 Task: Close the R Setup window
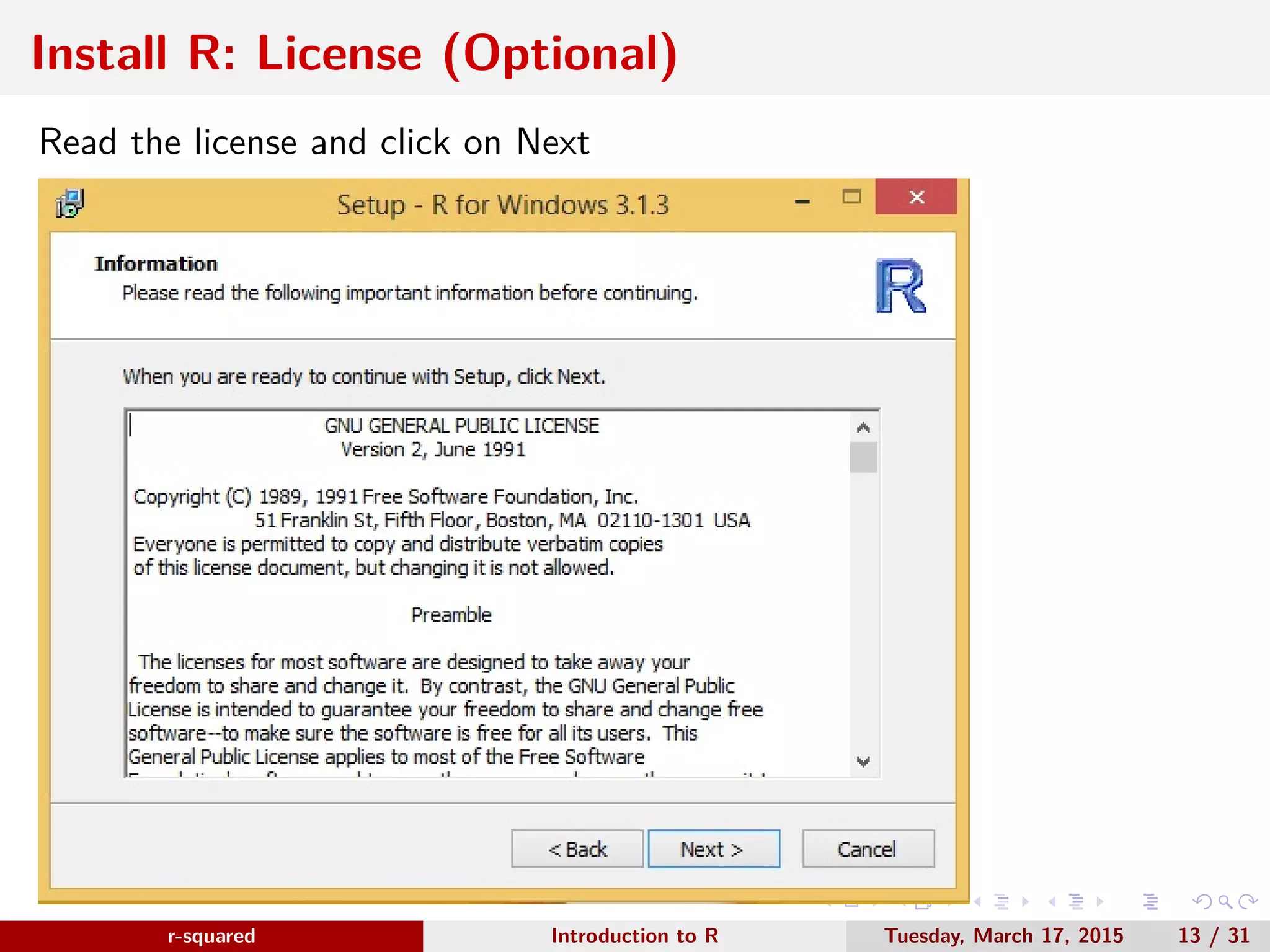pos(917,196)
